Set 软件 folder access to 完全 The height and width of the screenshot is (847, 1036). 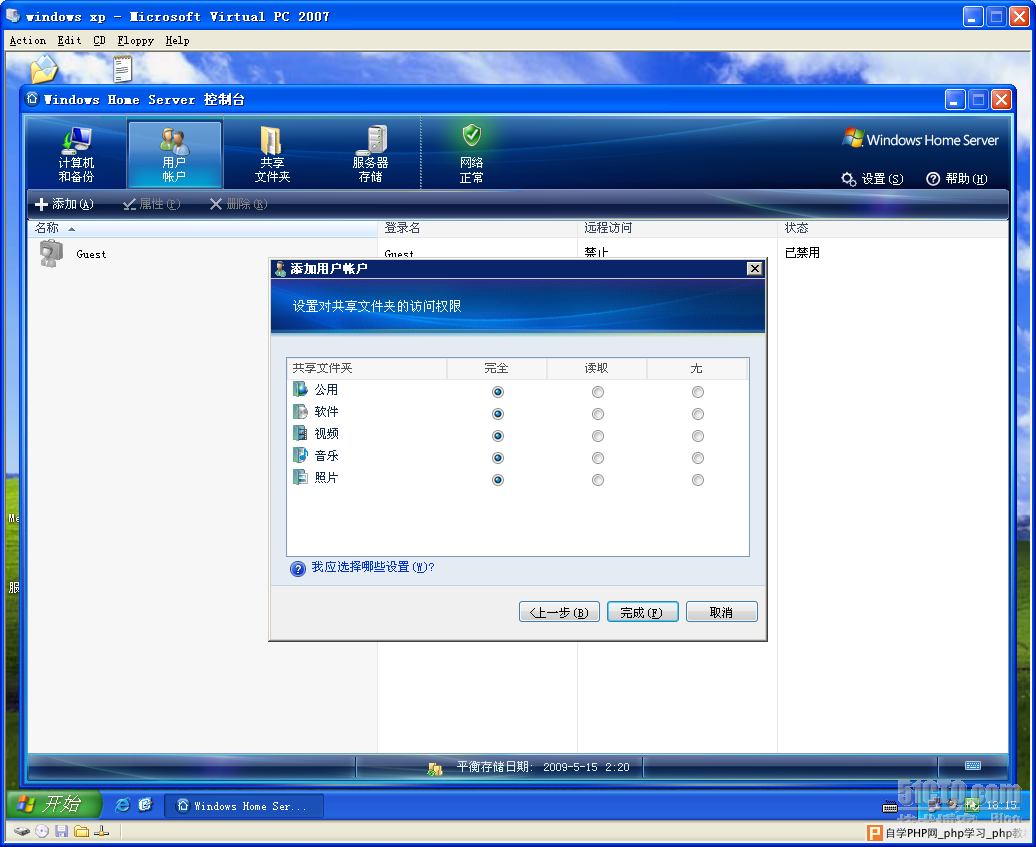tap(498, 414)
